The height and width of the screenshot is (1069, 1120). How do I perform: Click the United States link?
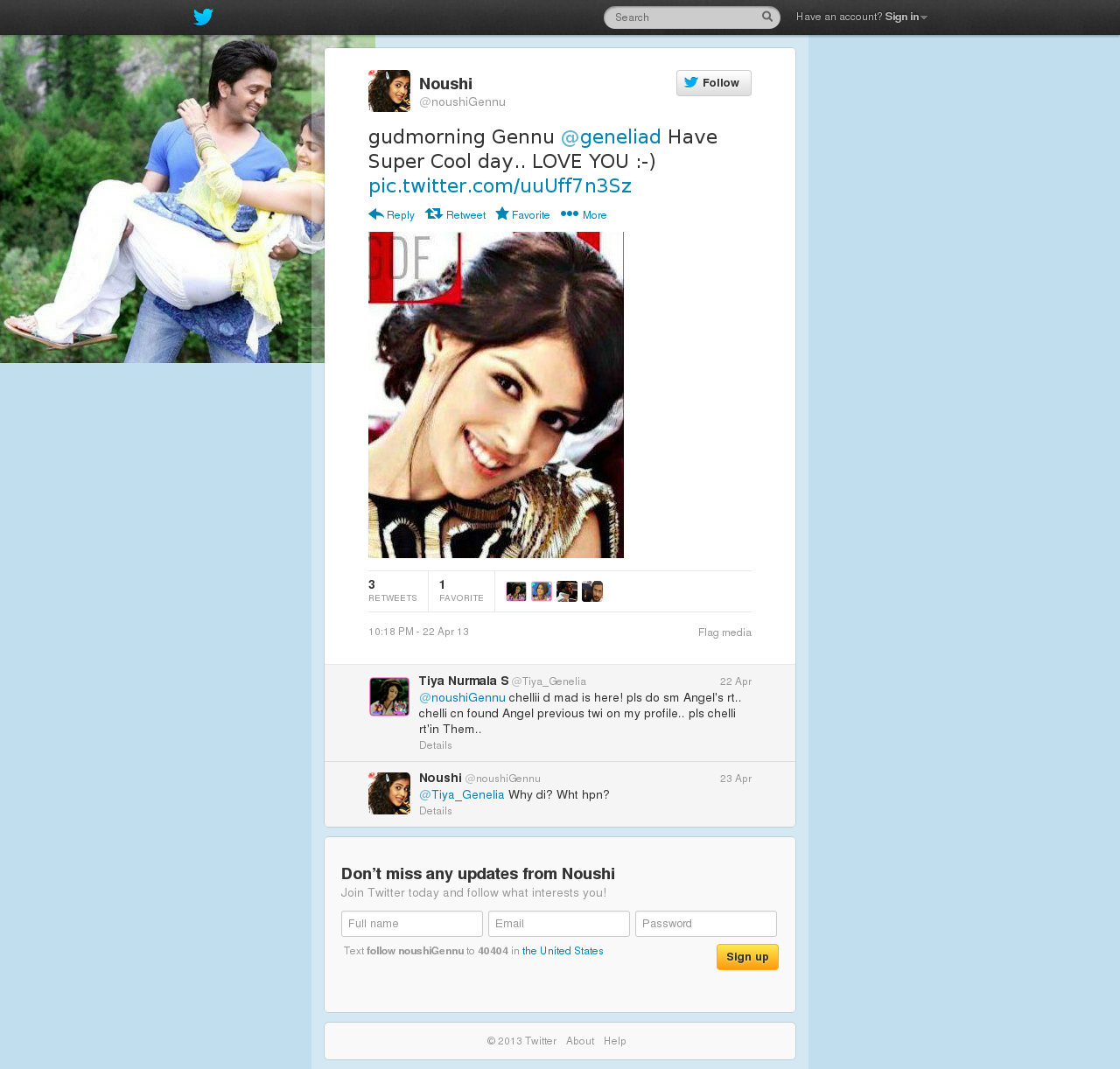[563, 951]
